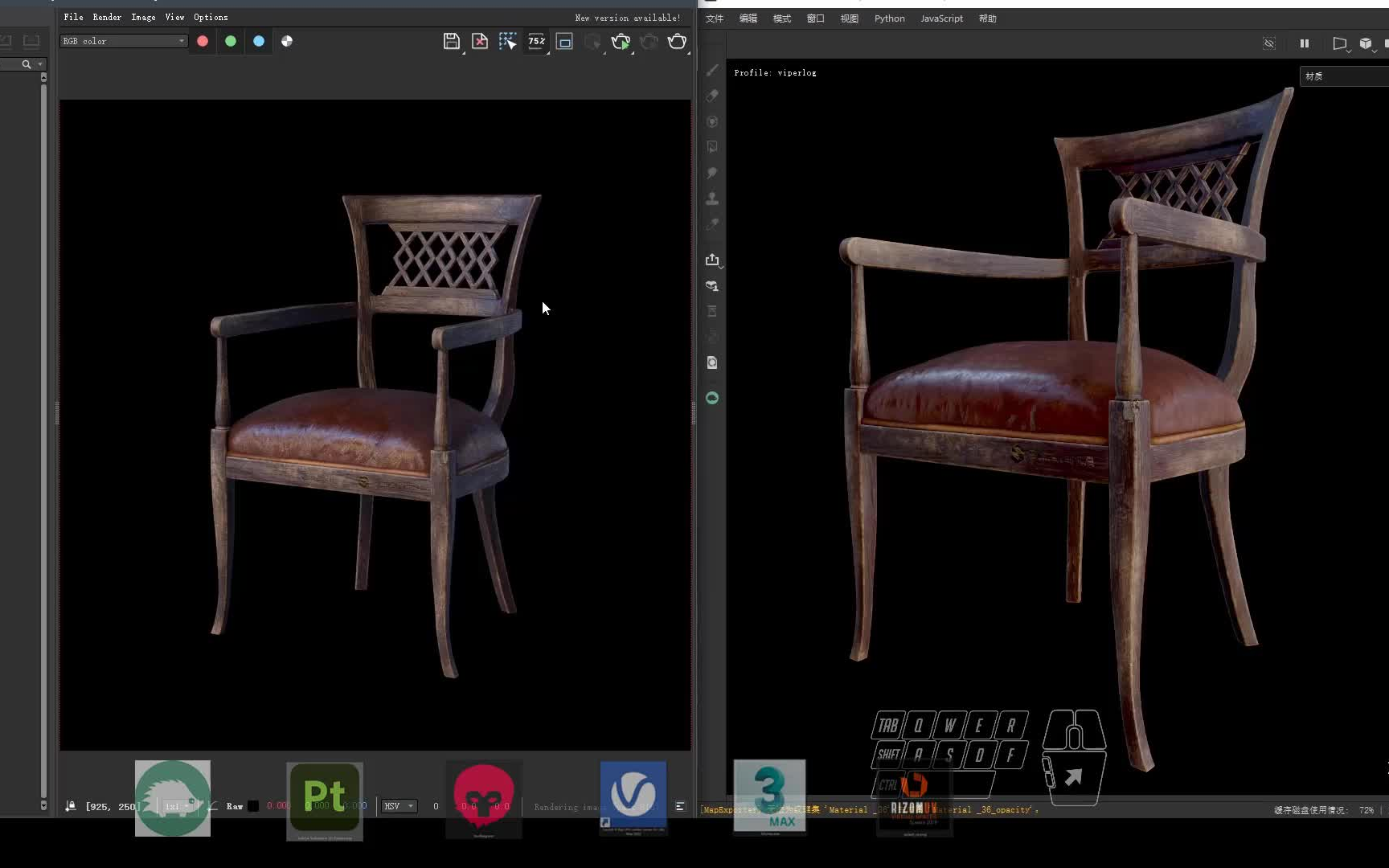Open the Image menu
The image size is (1389, 868).
click(x=143, y=17)
